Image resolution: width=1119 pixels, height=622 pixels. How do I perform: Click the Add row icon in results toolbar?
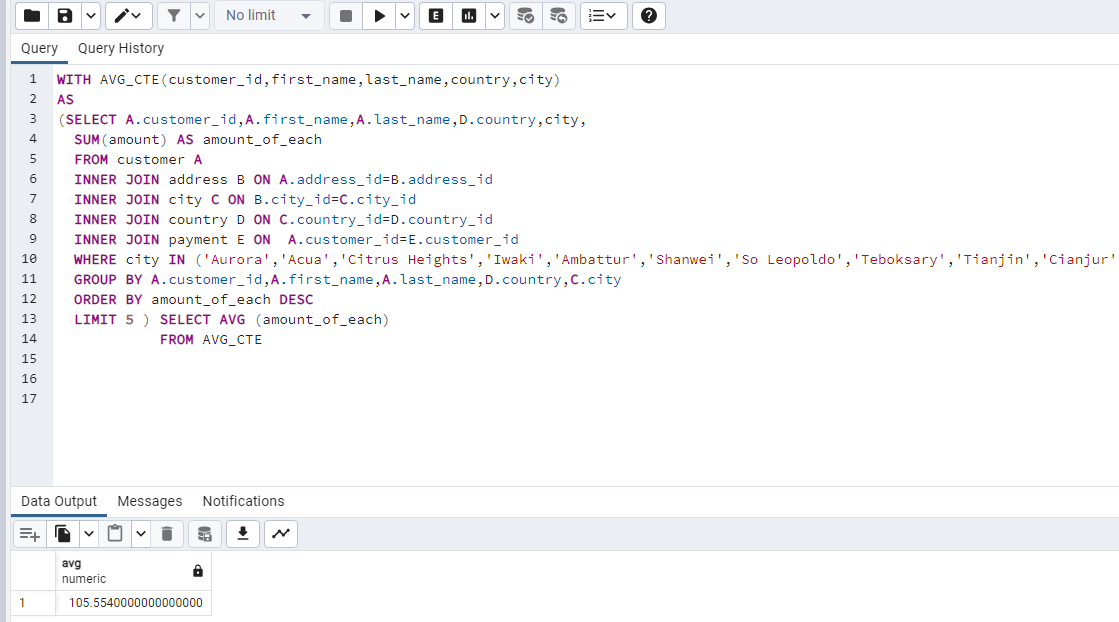29,534
